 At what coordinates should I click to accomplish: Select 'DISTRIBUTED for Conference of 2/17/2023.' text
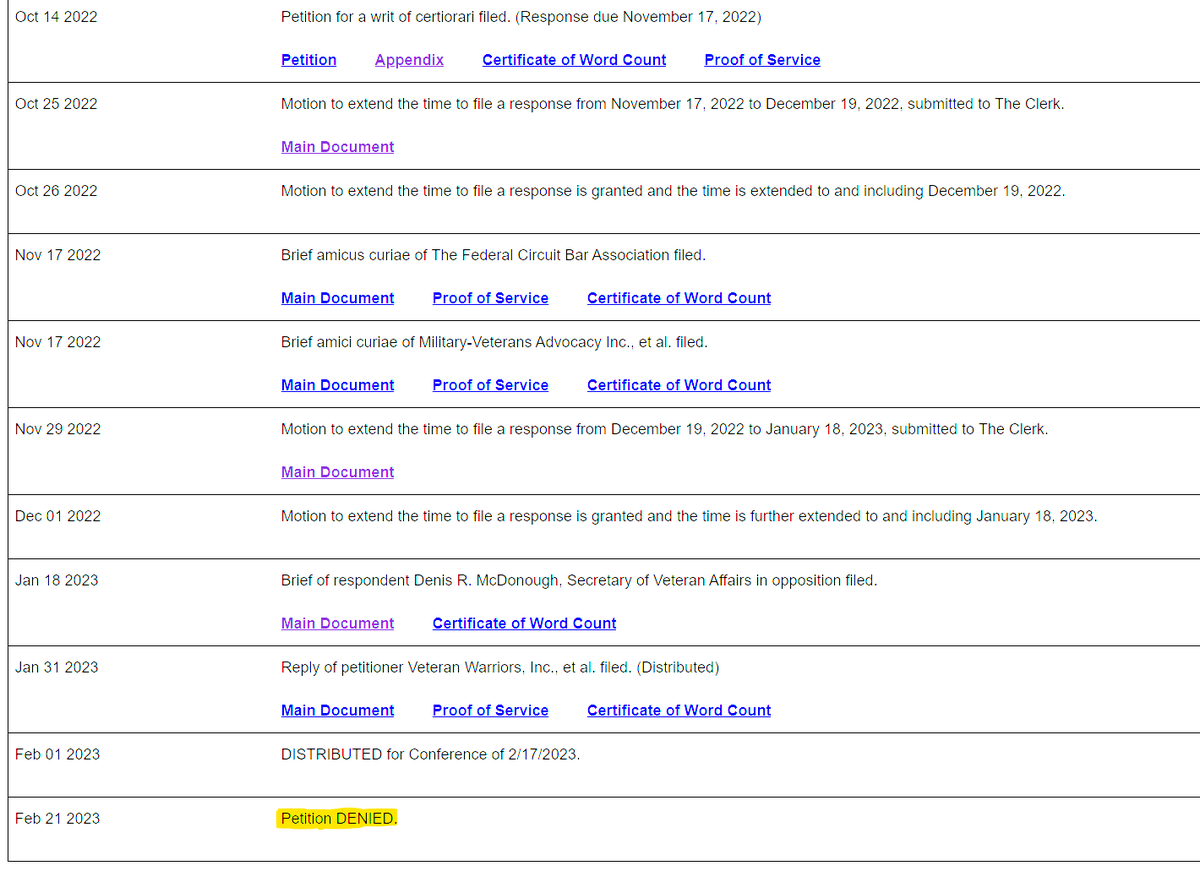point(430,754)
